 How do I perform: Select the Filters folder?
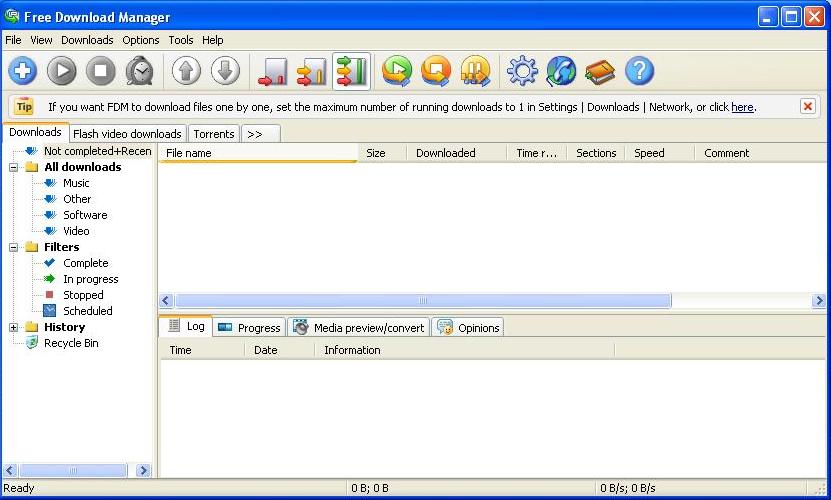click(x=61, y=247)
